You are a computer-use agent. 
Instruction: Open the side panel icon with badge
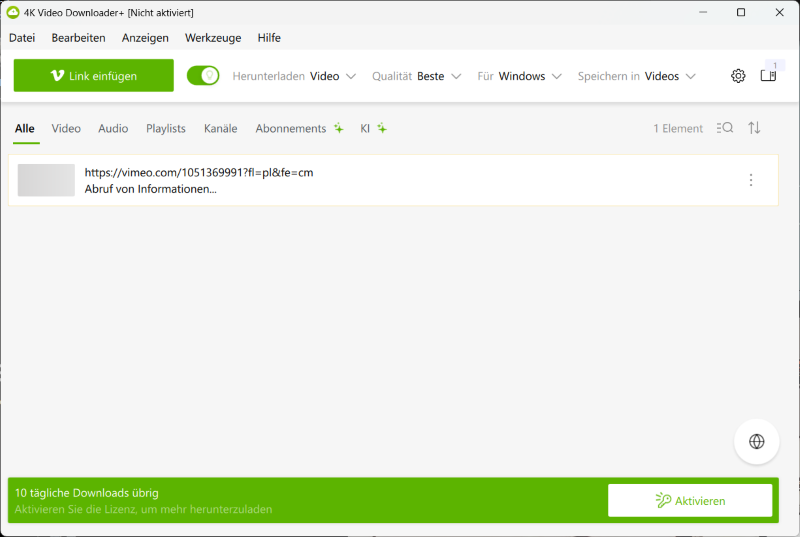coord(768,75)
